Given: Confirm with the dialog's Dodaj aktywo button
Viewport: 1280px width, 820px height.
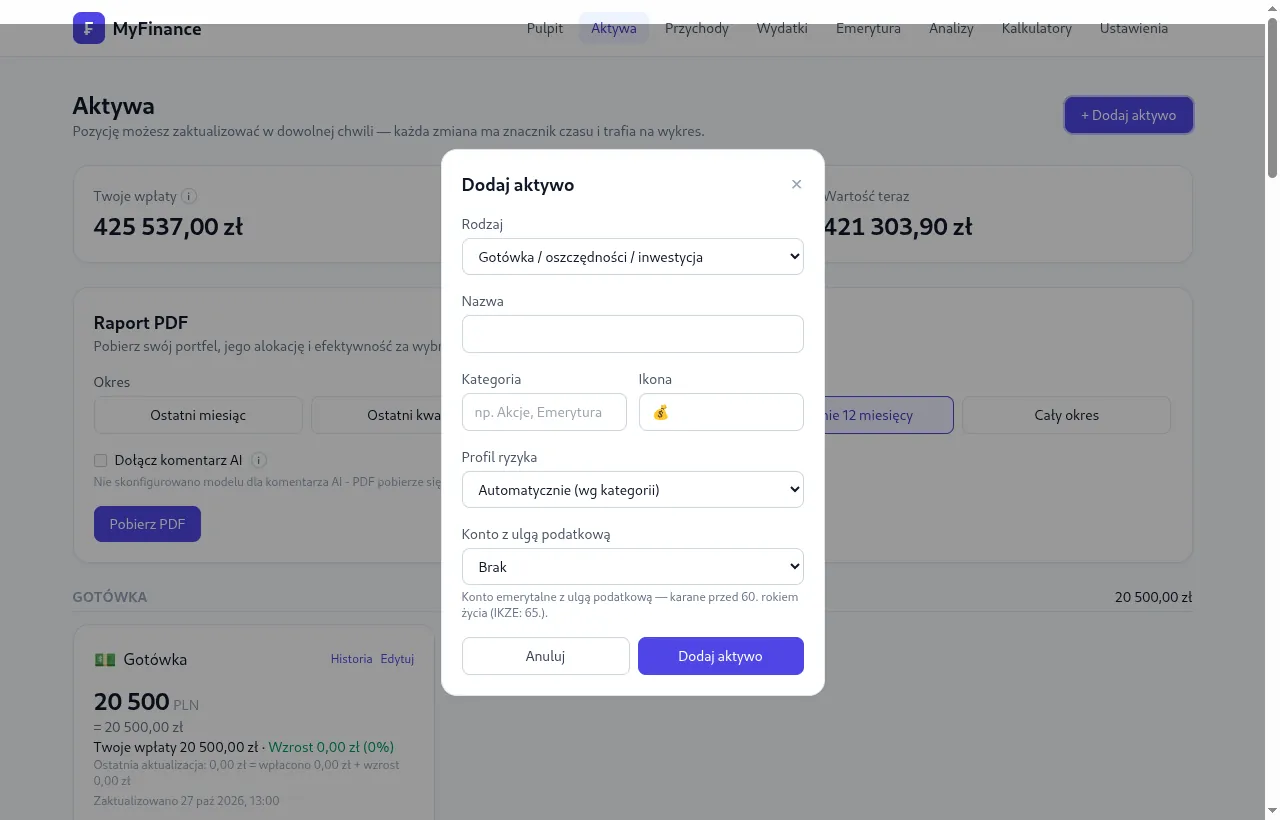Looking at the screenshot, I should [x=721, y=656].
